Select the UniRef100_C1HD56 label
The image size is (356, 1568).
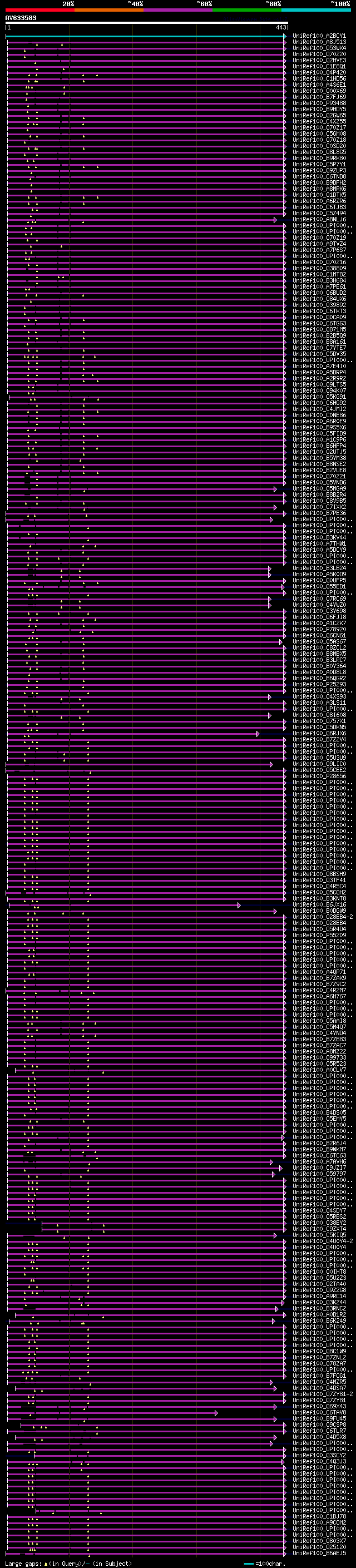[x=319, y=78]
